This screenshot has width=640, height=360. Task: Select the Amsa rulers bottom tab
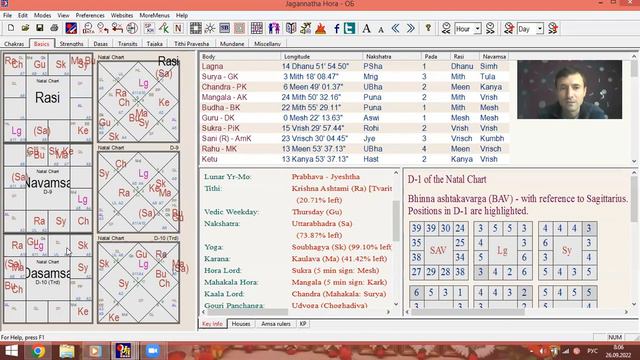pyautogui.click(x=276, y=324)
